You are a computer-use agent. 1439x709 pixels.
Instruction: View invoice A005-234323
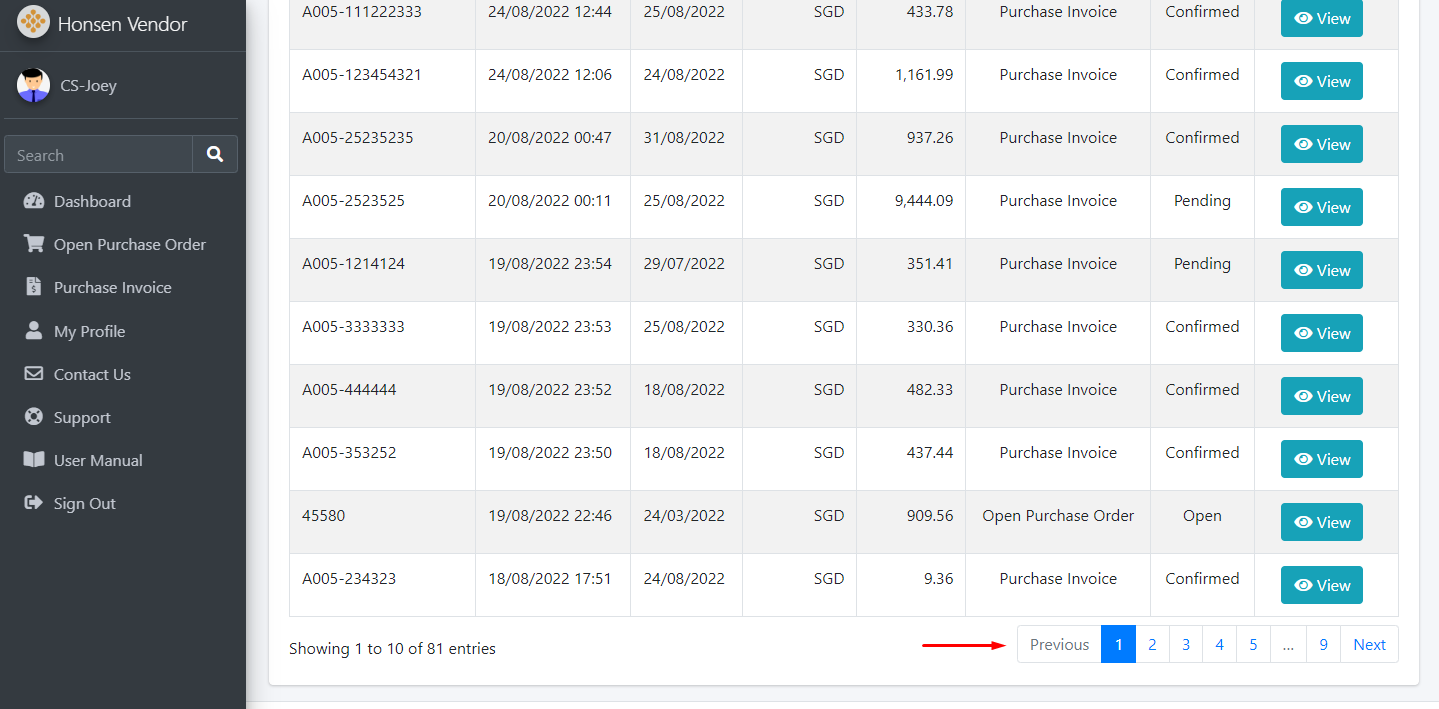[1321, 586]
